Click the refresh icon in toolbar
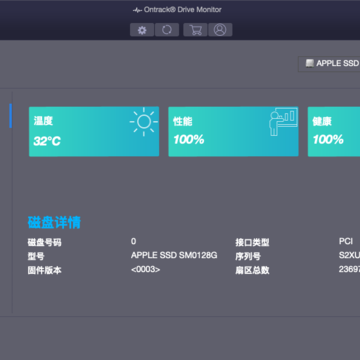Viewport: 360px width, 360px height. (167, 30)
